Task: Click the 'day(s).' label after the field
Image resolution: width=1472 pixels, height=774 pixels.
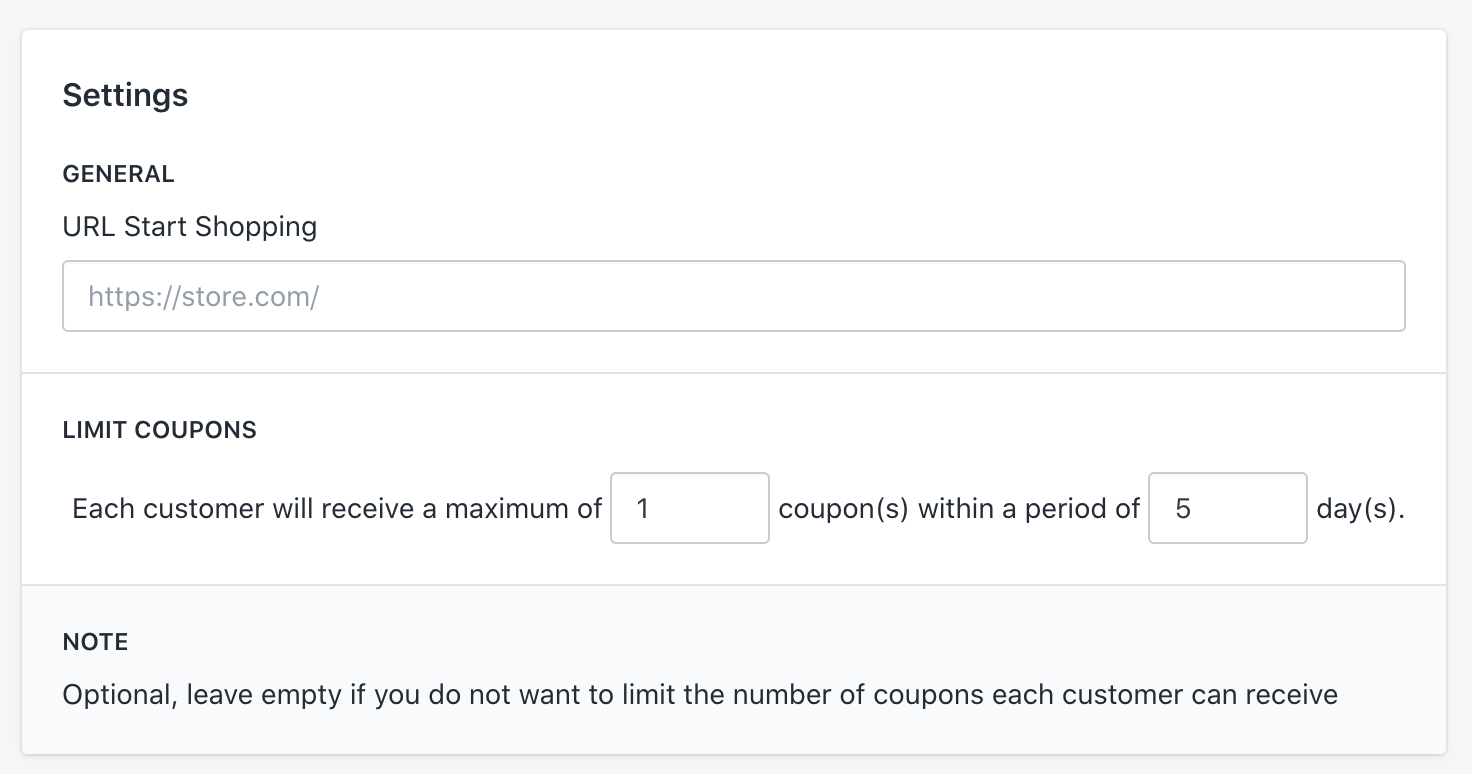Action: (1360, 509)
